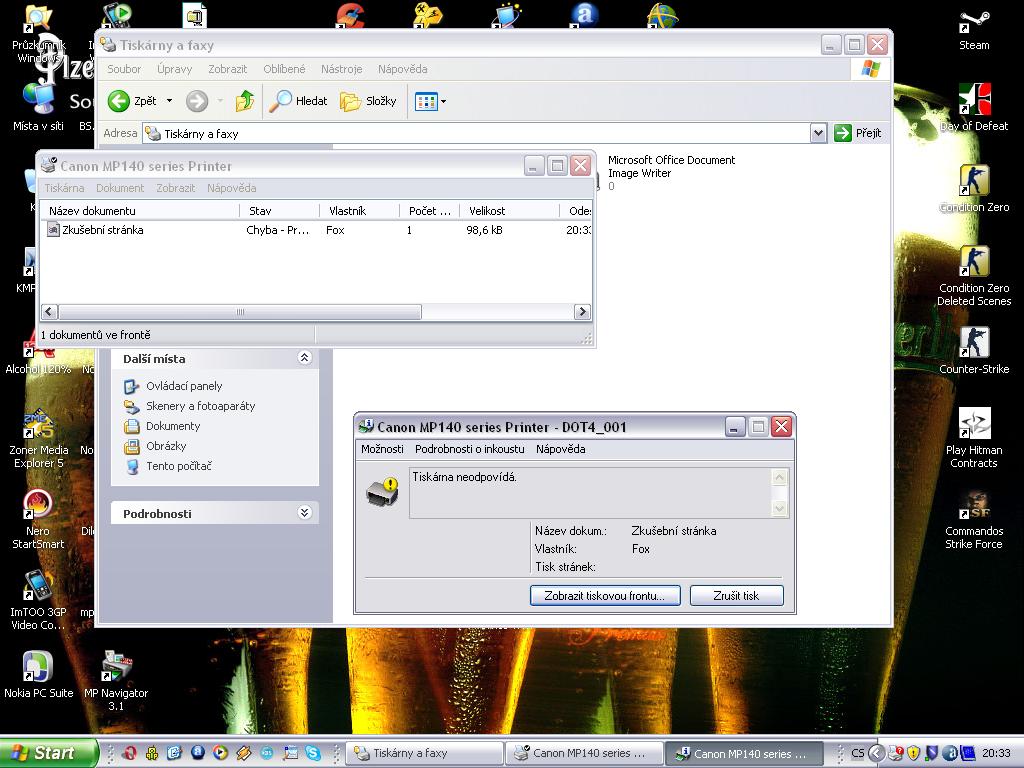Open ImTOO 3GP Video Converter icon
Viewport: 1024px width, 768px height.
38,600
